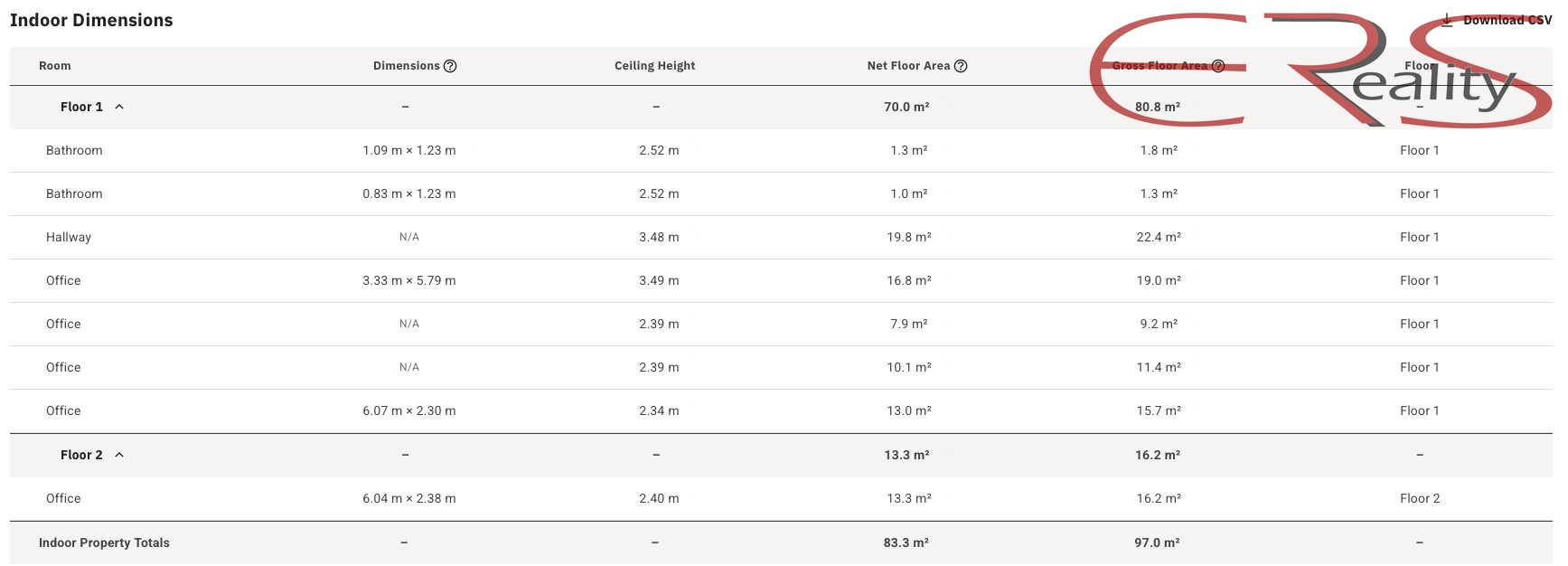The width and height of the screenshot is (1568, 566).
Task: Collapse the Floor 2 section chevron
Action: coord(119,455)
